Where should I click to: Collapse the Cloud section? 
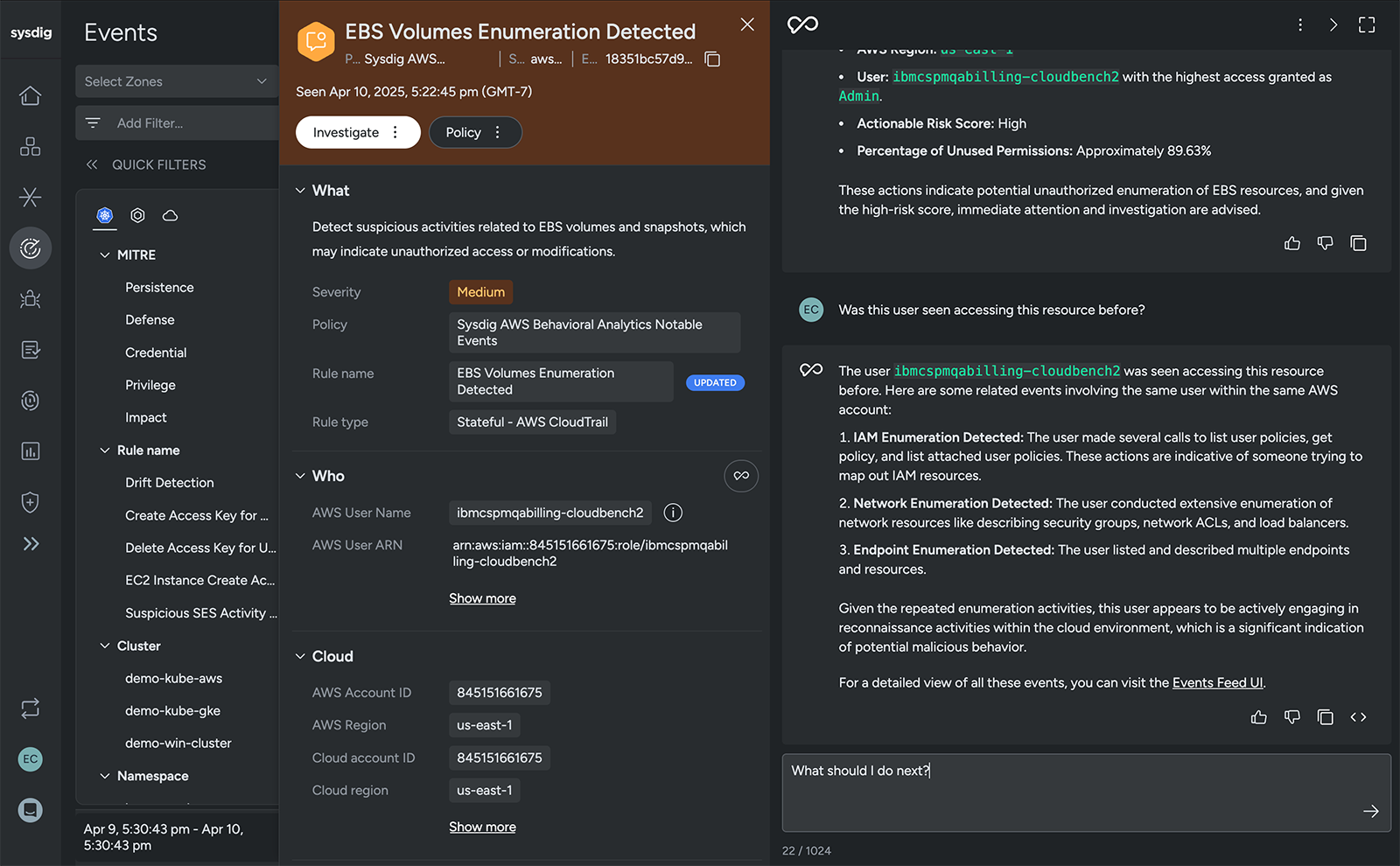pyautogui.click(x=300, y=656)
